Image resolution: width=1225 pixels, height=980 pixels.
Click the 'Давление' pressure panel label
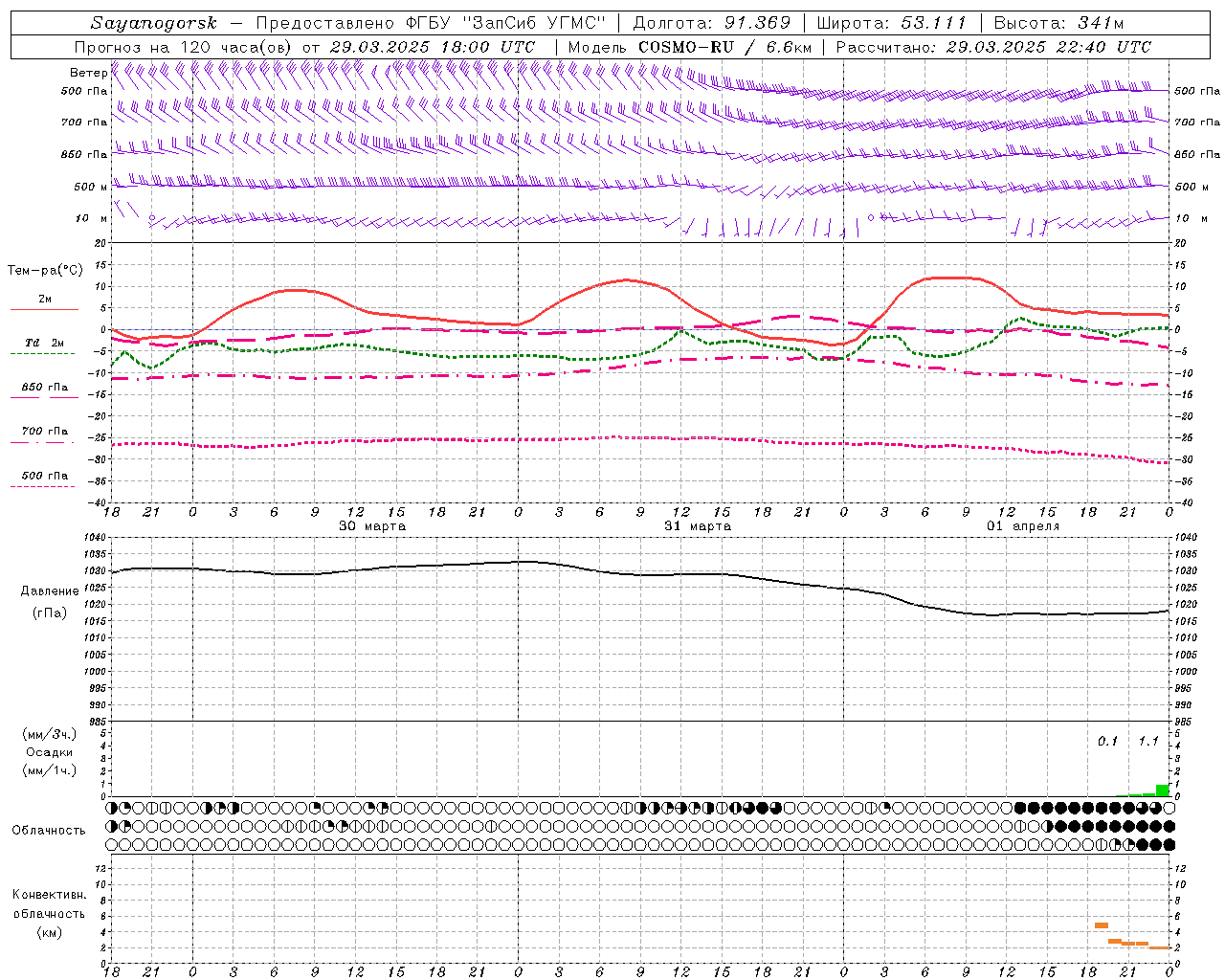pyautogui.click(x=50, y=591)
